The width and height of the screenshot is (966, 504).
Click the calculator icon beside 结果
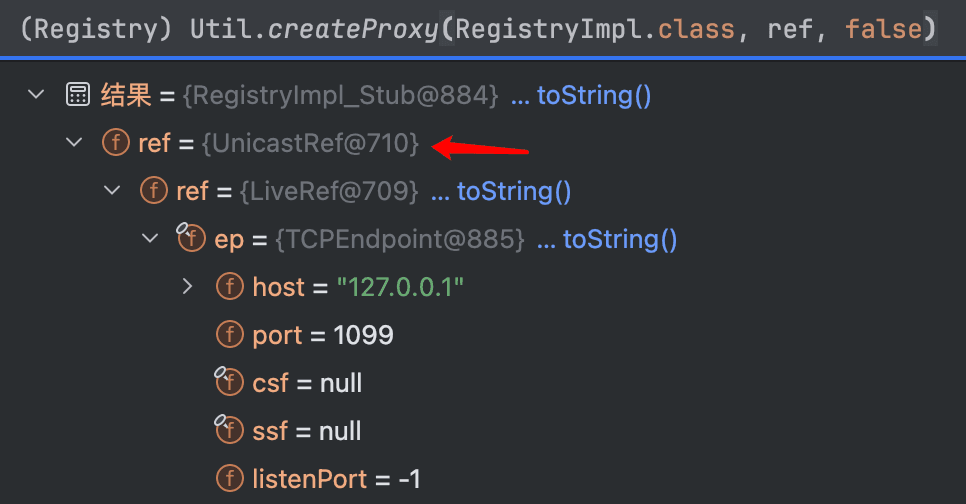coord(78,96)
